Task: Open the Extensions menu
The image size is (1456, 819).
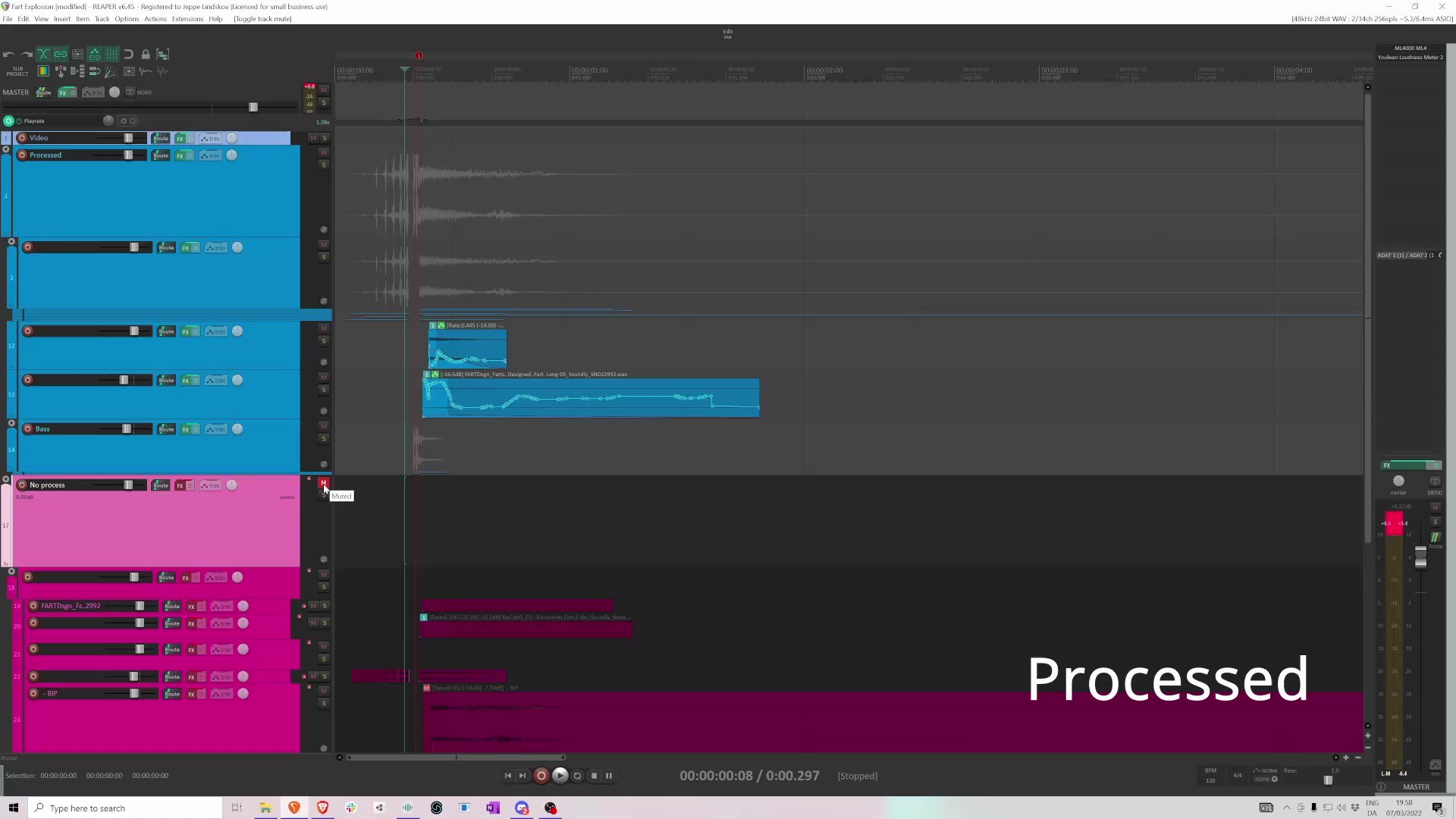Action: [x=187, y=19]
